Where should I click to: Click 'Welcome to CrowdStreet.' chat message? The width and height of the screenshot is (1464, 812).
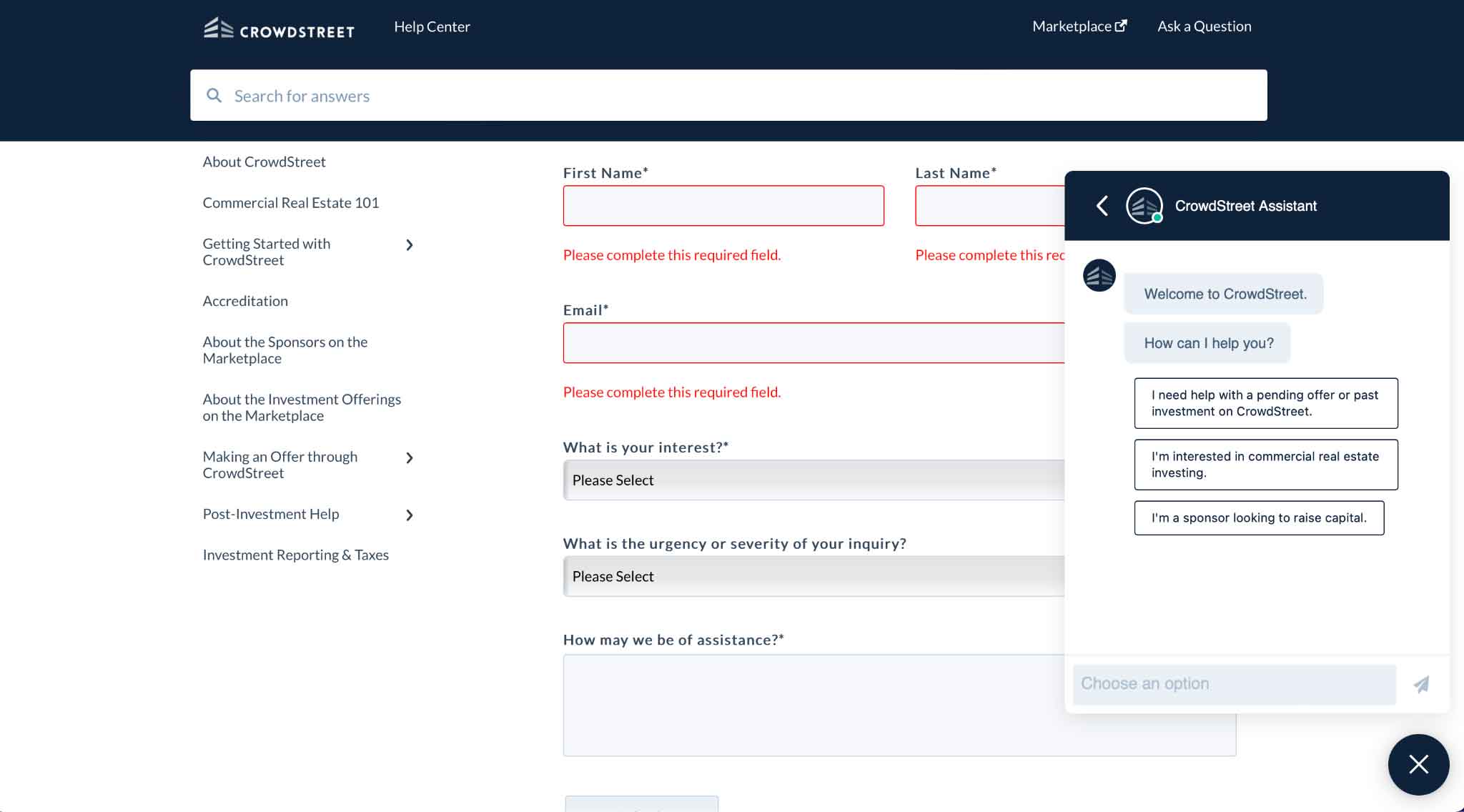coord(1224,294)
